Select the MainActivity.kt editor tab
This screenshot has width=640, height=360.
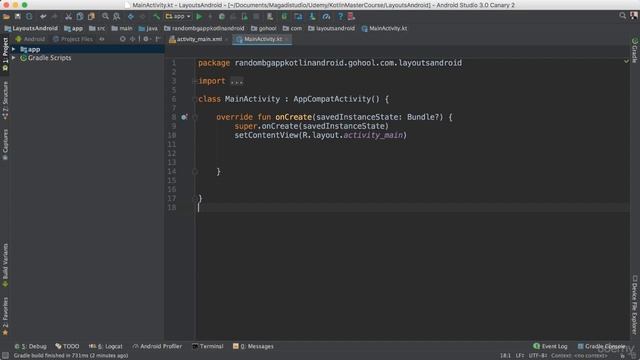point(262,39)
